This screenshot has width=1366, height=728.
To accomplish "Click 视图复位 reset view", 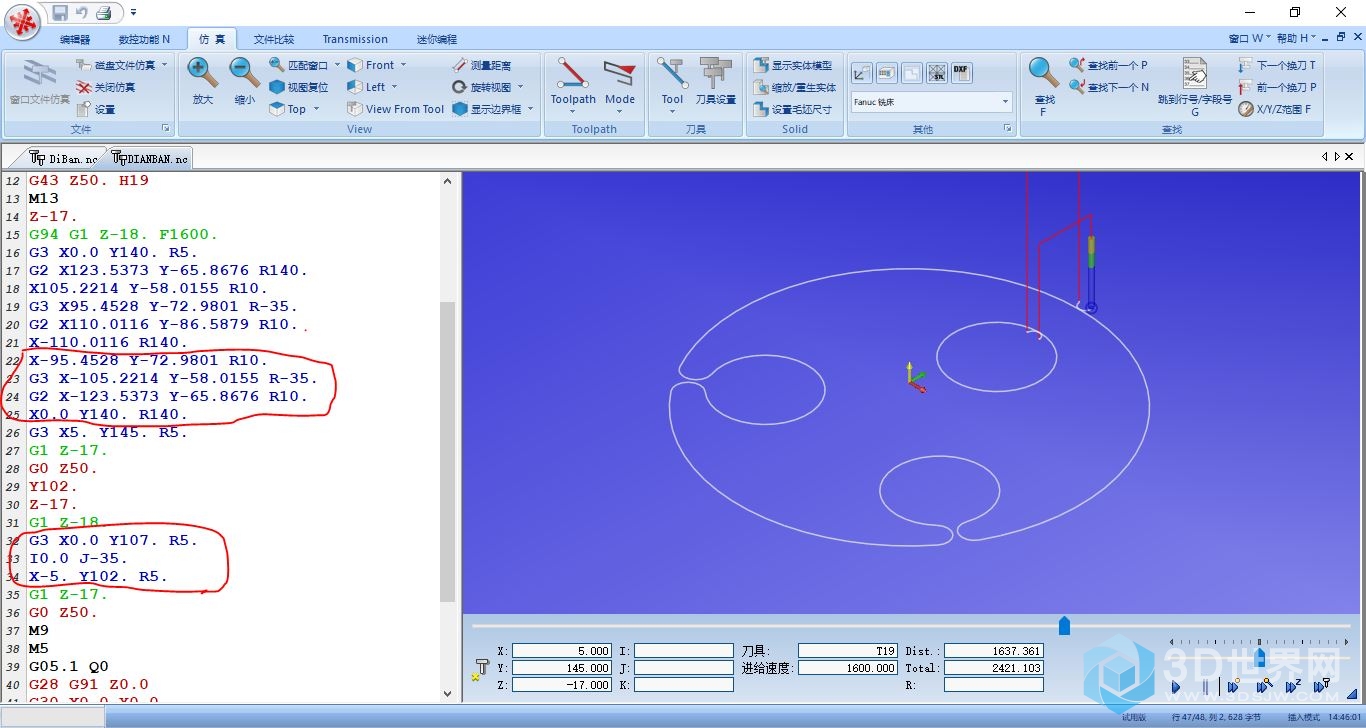I will click(x=299, y=87).
